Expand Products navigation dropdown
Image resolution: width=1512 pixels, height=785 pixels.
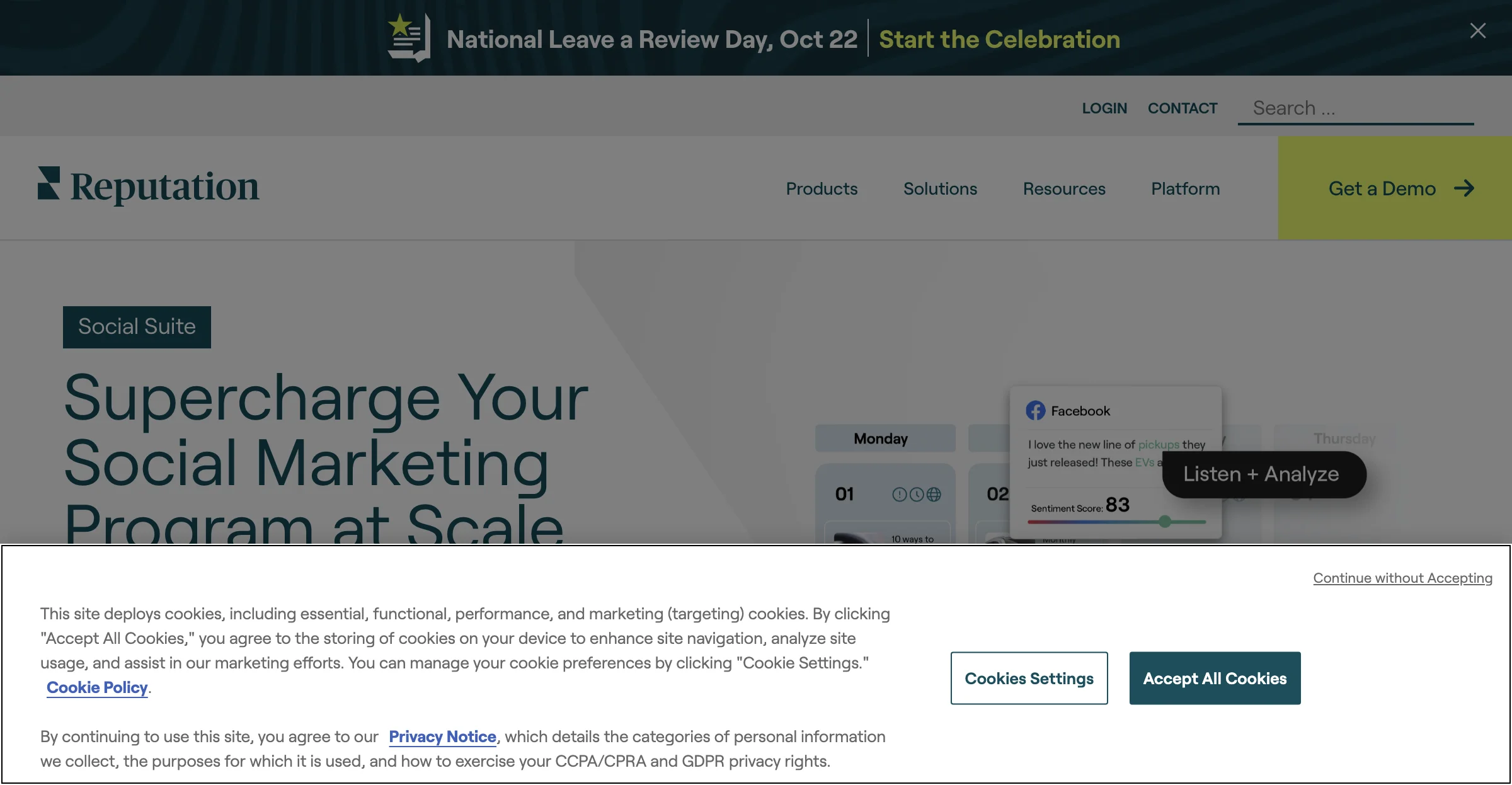[821, 187]
